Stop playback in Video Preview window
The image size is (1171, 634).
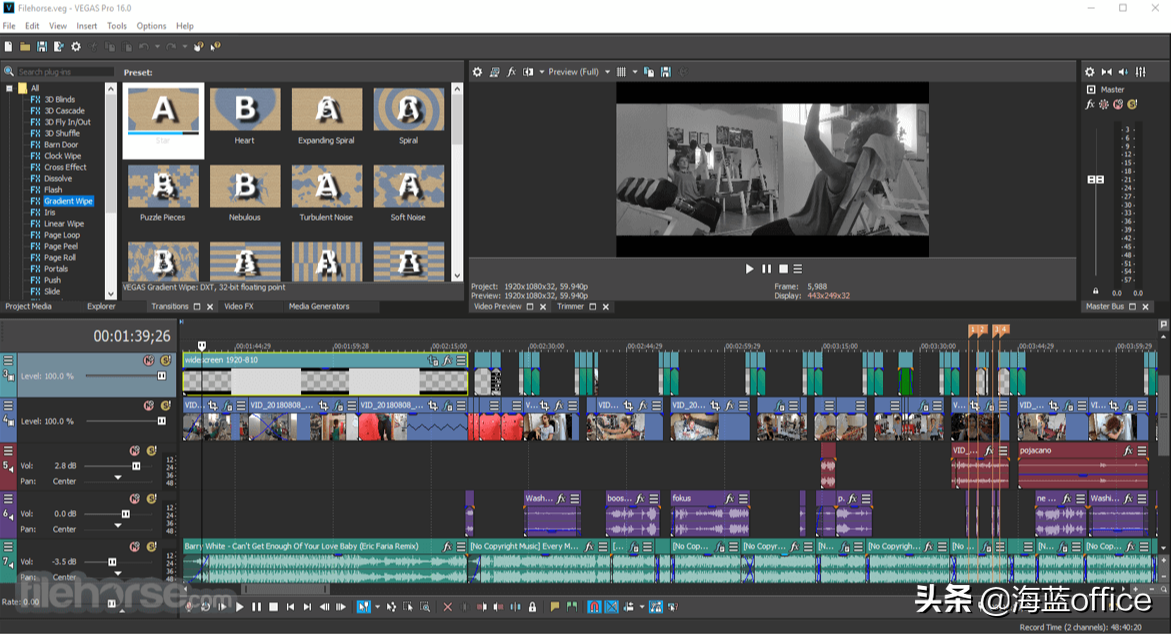(x=783, y=269)
